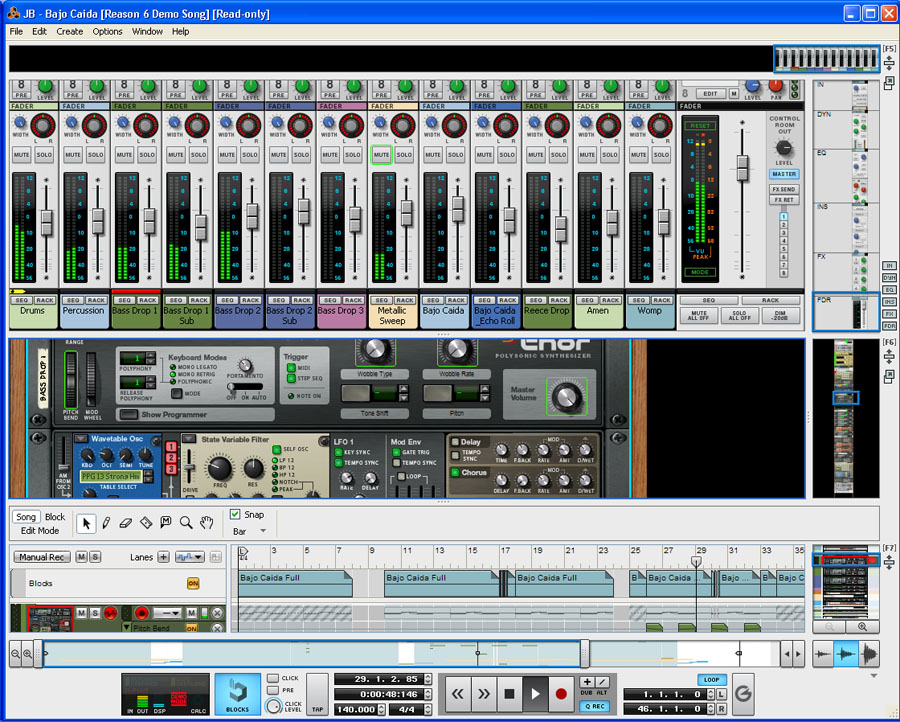Open tempo value stepper
Viewport: 900px width, 722px height.
point(381,709)
